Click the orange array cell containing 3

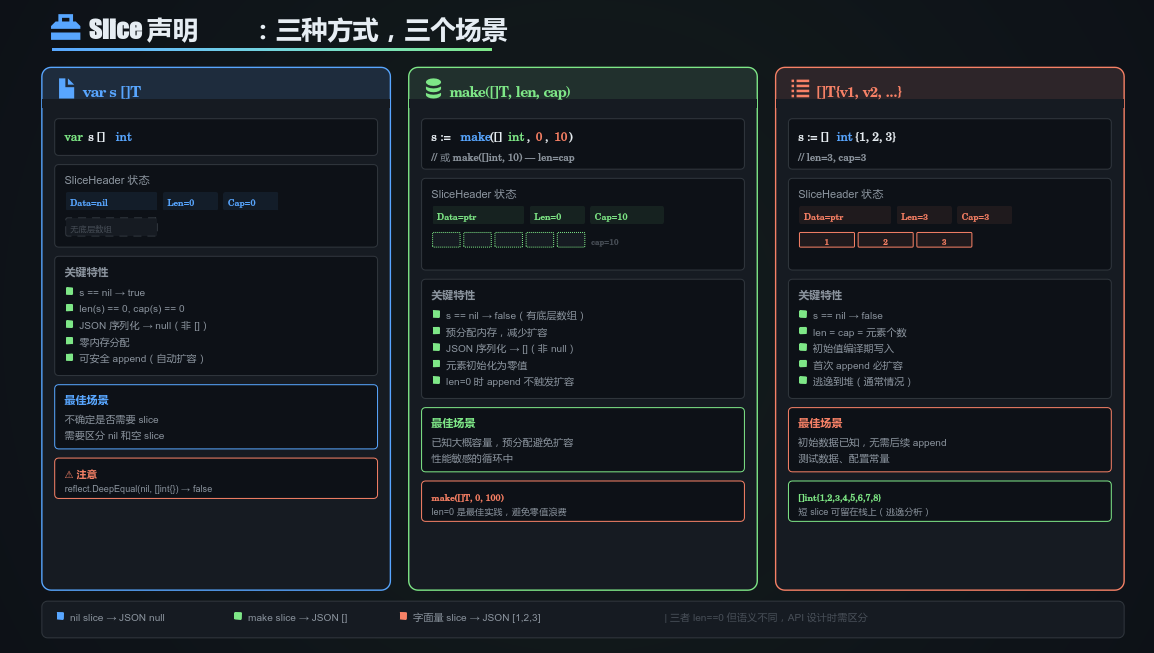[x=944, y=241]
